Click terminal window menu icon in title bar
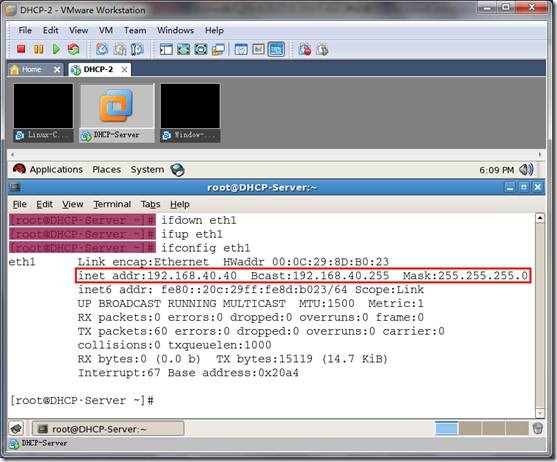Image resolution: width=557 pixels, height=462 pixels. [x=15, y=187]
